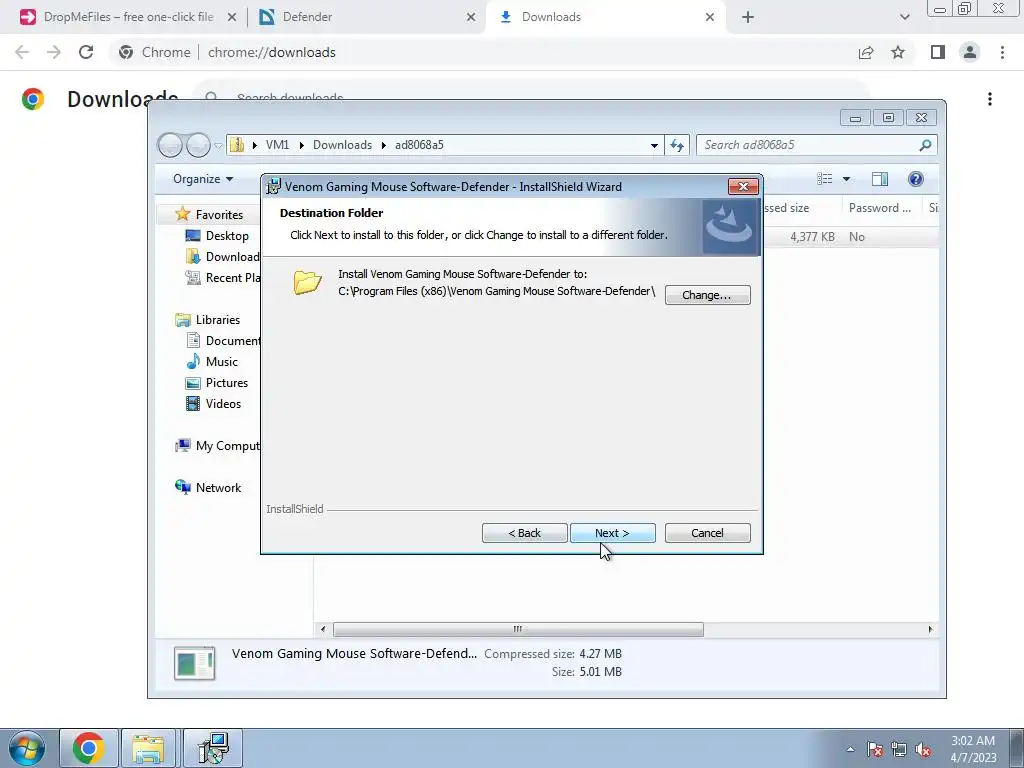Open Organize menu in Explorer
This screenshot has width=1024, height=768.
pyautogui.click(x=202, y=179)
